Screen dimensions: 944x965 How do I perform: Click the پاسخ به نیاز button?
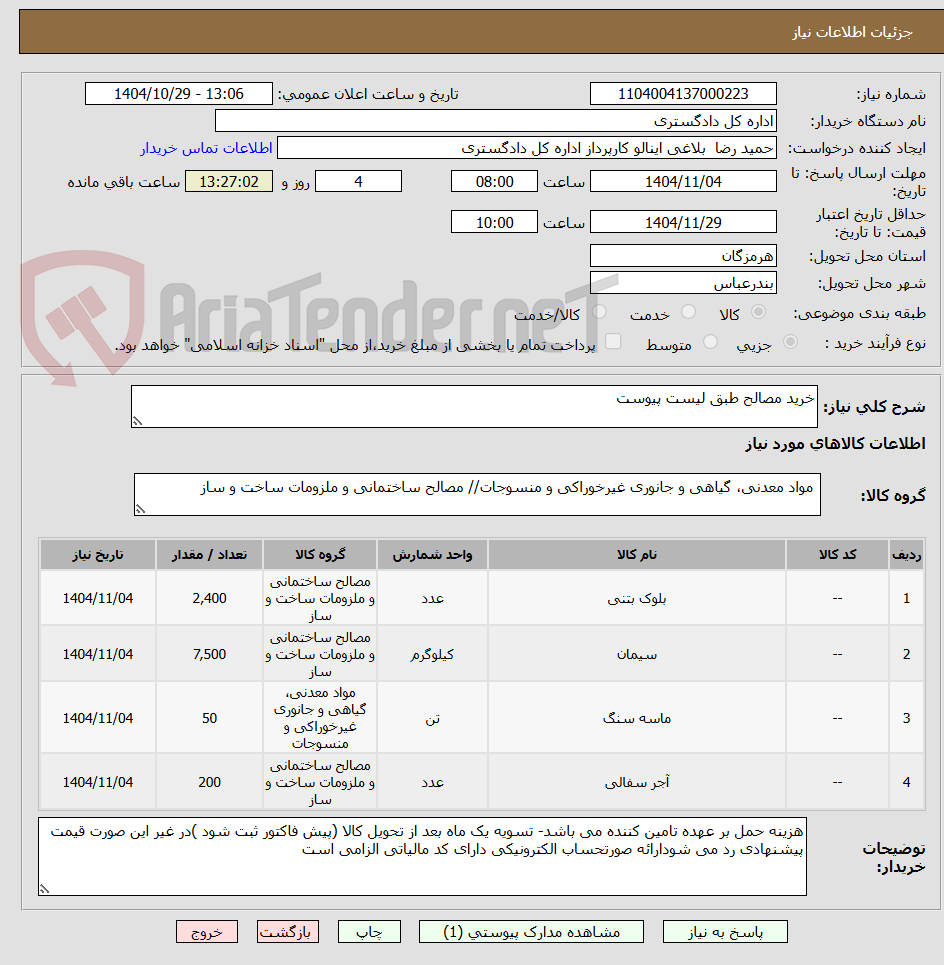point(725,932)
